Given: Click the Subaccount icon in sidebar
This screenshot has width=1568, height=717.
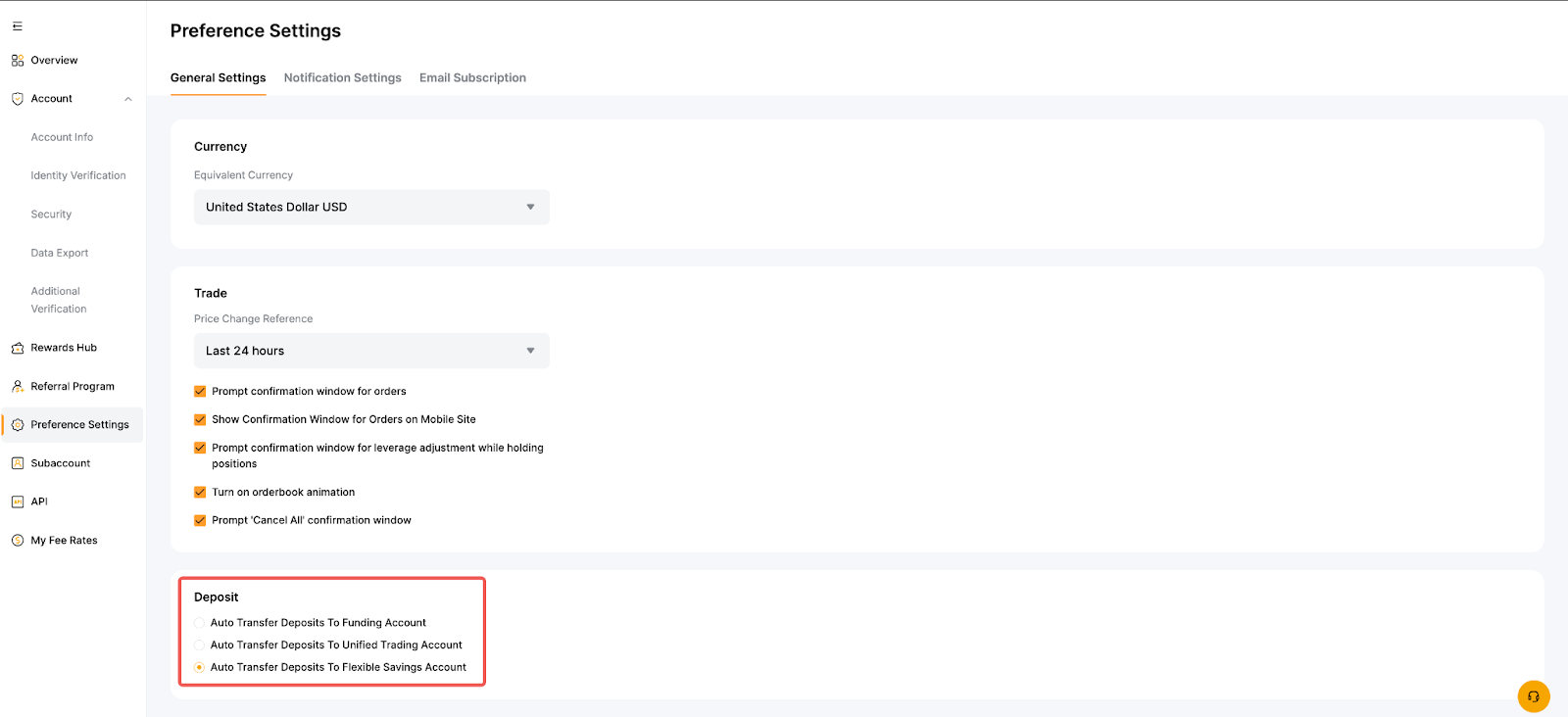Looking at the screenshot, I should pyautogui.click(x=18, y=463).
